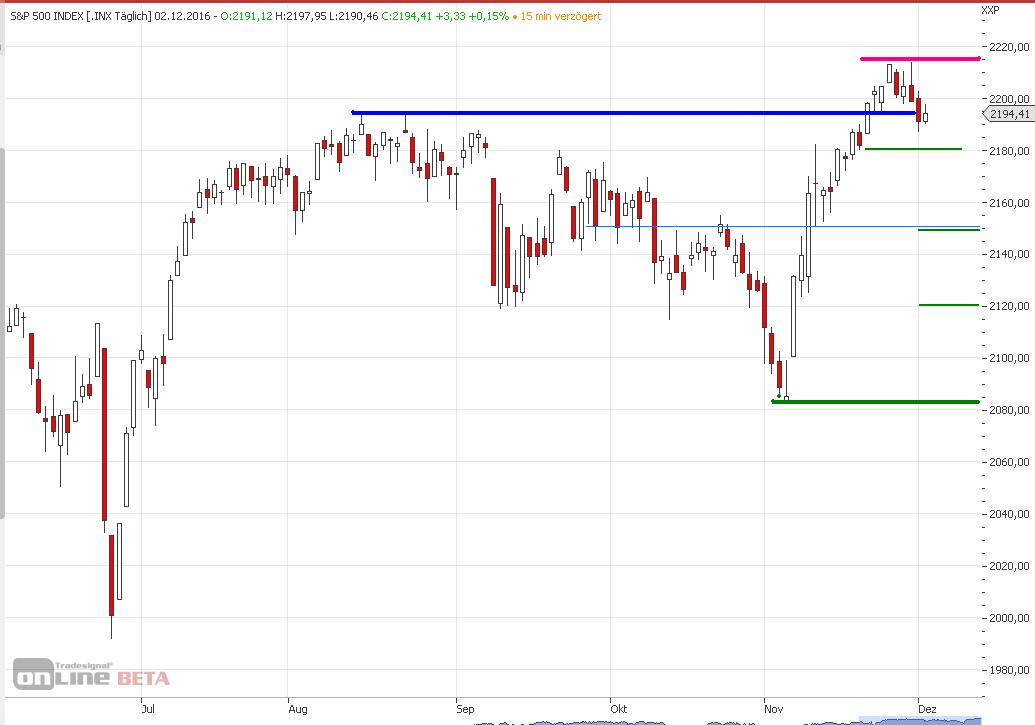
Task: Click the low value L:2190,46
Action: click(x=354, y=16)
